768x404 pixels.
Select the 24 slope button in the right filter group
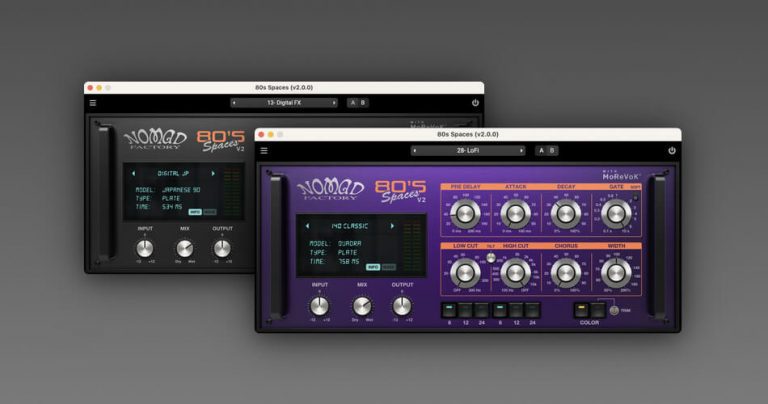[532, 310]
